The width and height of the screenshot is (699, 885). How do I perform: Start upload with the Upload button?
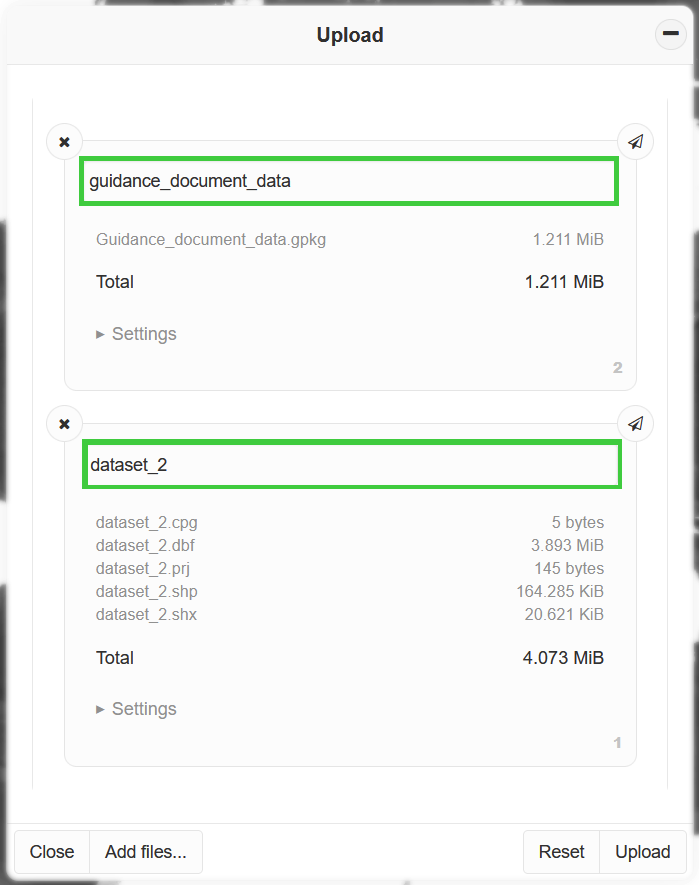coord(642,852)
